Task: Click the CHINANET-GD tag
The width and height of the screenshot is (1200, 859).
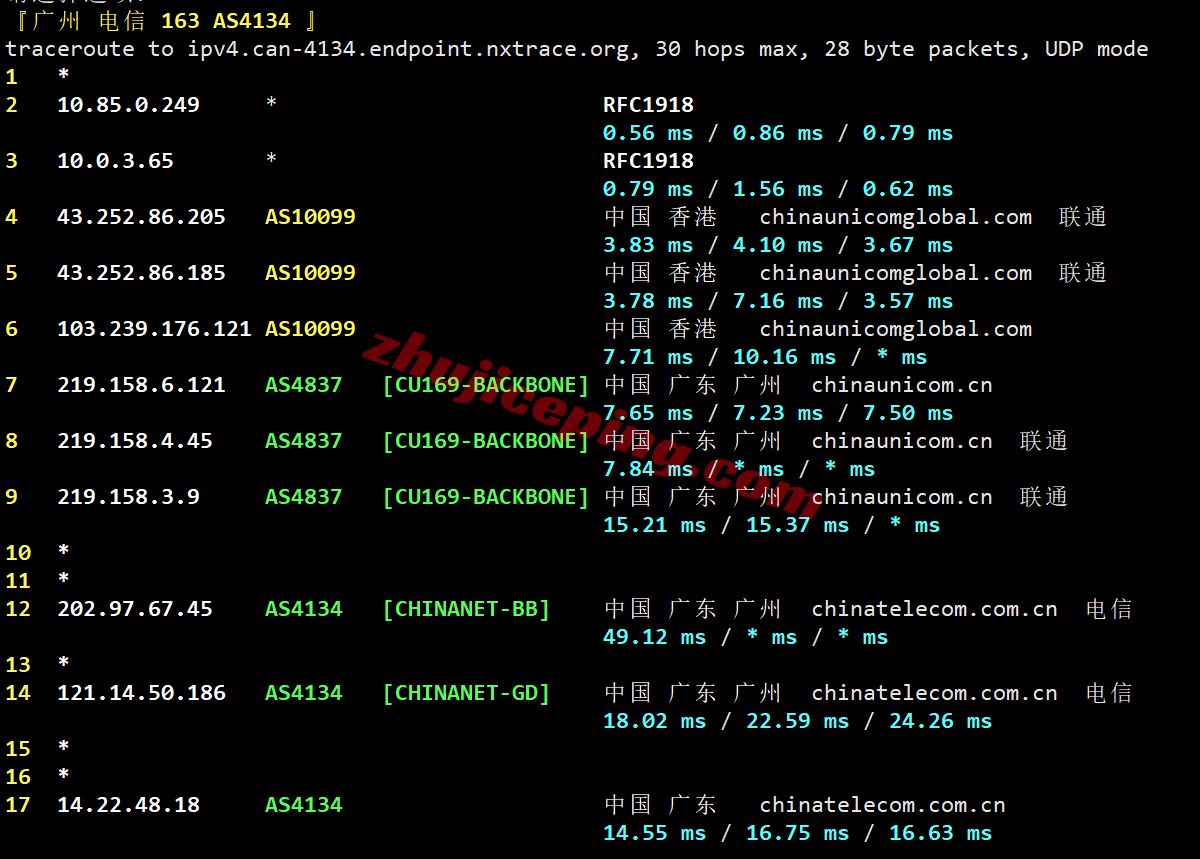Action: [x=466, y=693]
